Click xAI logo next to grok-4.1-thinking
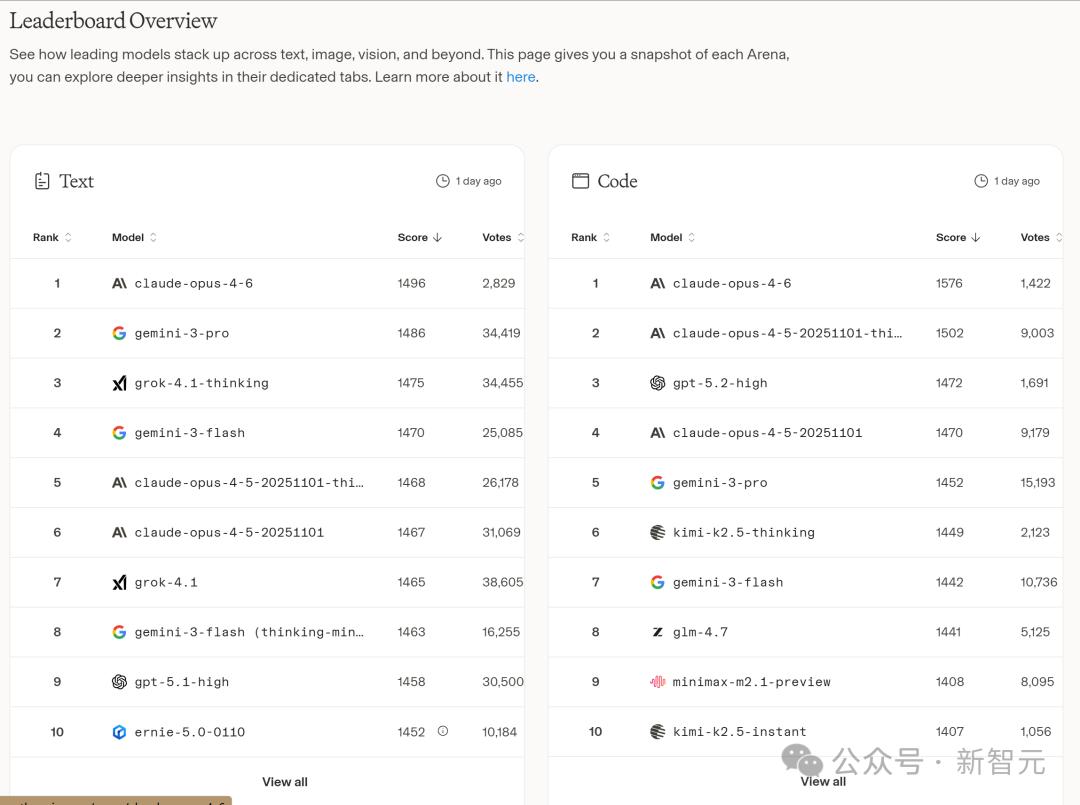The width and height of the screenshot is (1080, 805). pos(119,383)
